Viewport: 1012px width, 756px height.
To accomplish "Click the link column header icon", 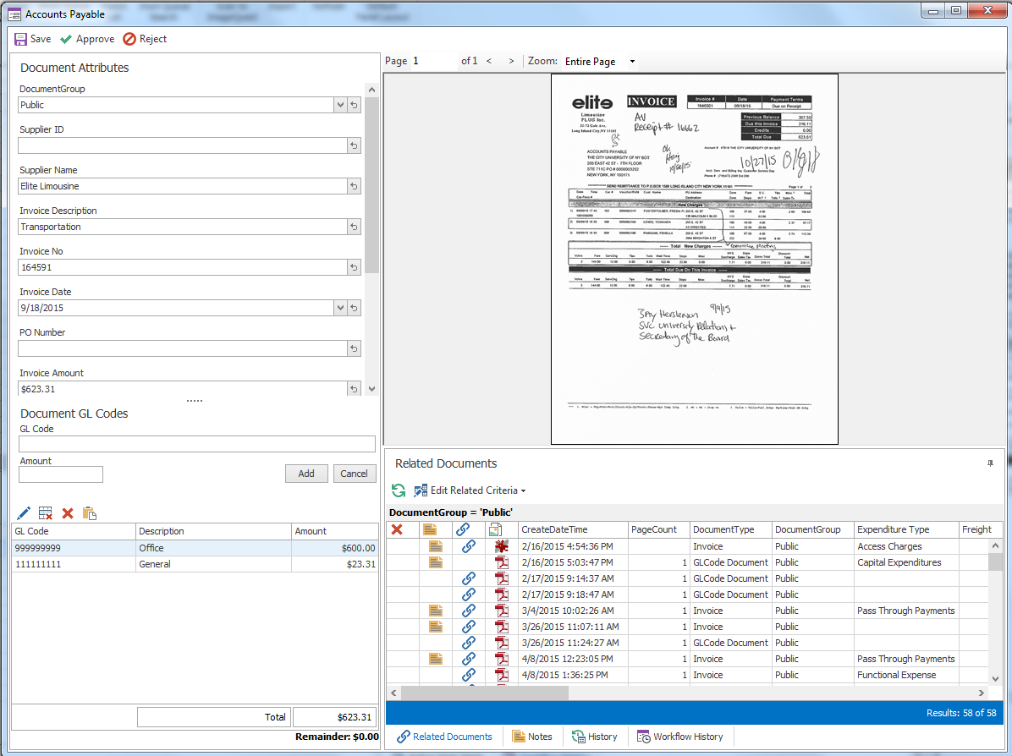I will [x=463, y=529].
